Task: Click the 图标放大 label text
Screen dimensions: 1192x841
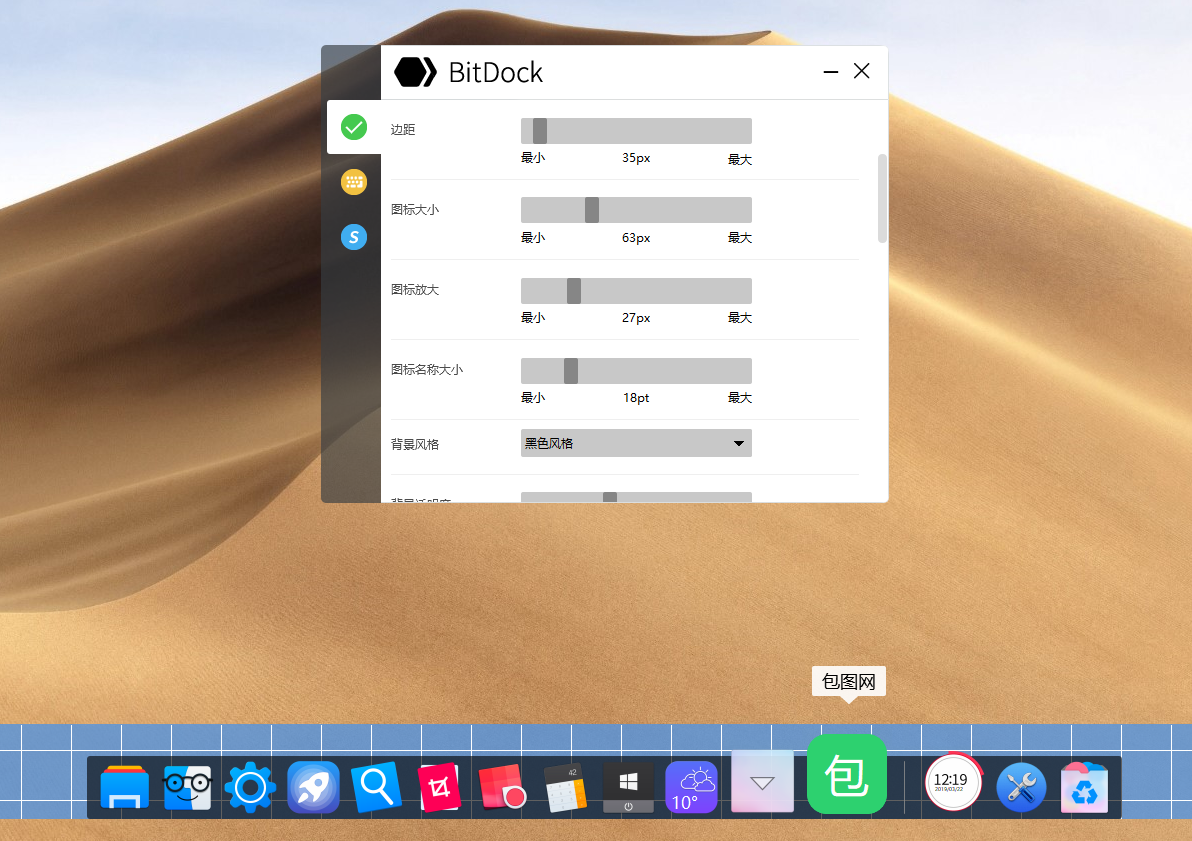Action: pos(415,290)
